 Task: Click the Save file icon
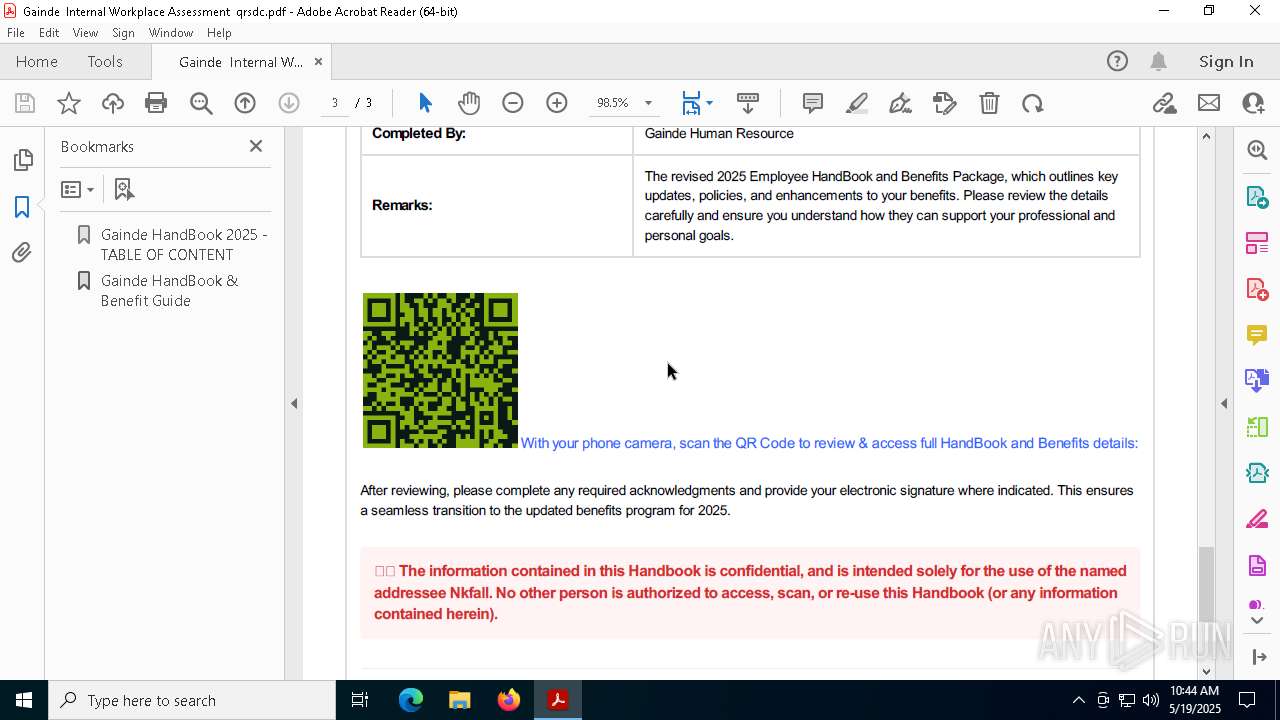pyautogui.click(x=25, y=103)
